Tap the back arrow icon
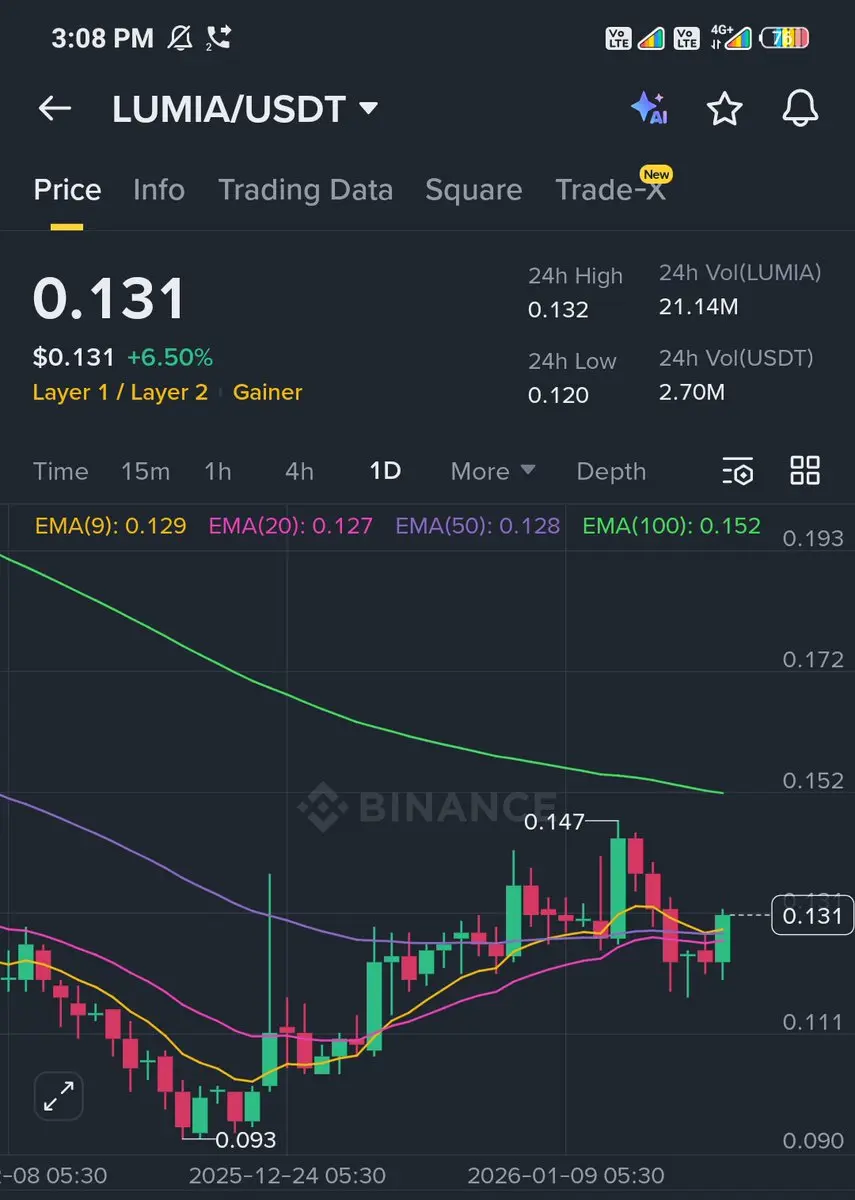The height and width of the screenshot is (1200, 855). pos(54,109)
